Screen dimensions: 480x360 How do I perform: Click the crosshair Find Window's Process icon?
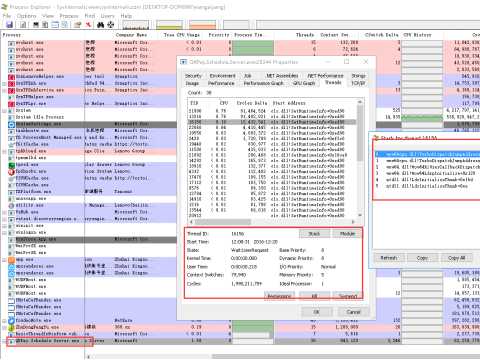(x=111, y=25)
